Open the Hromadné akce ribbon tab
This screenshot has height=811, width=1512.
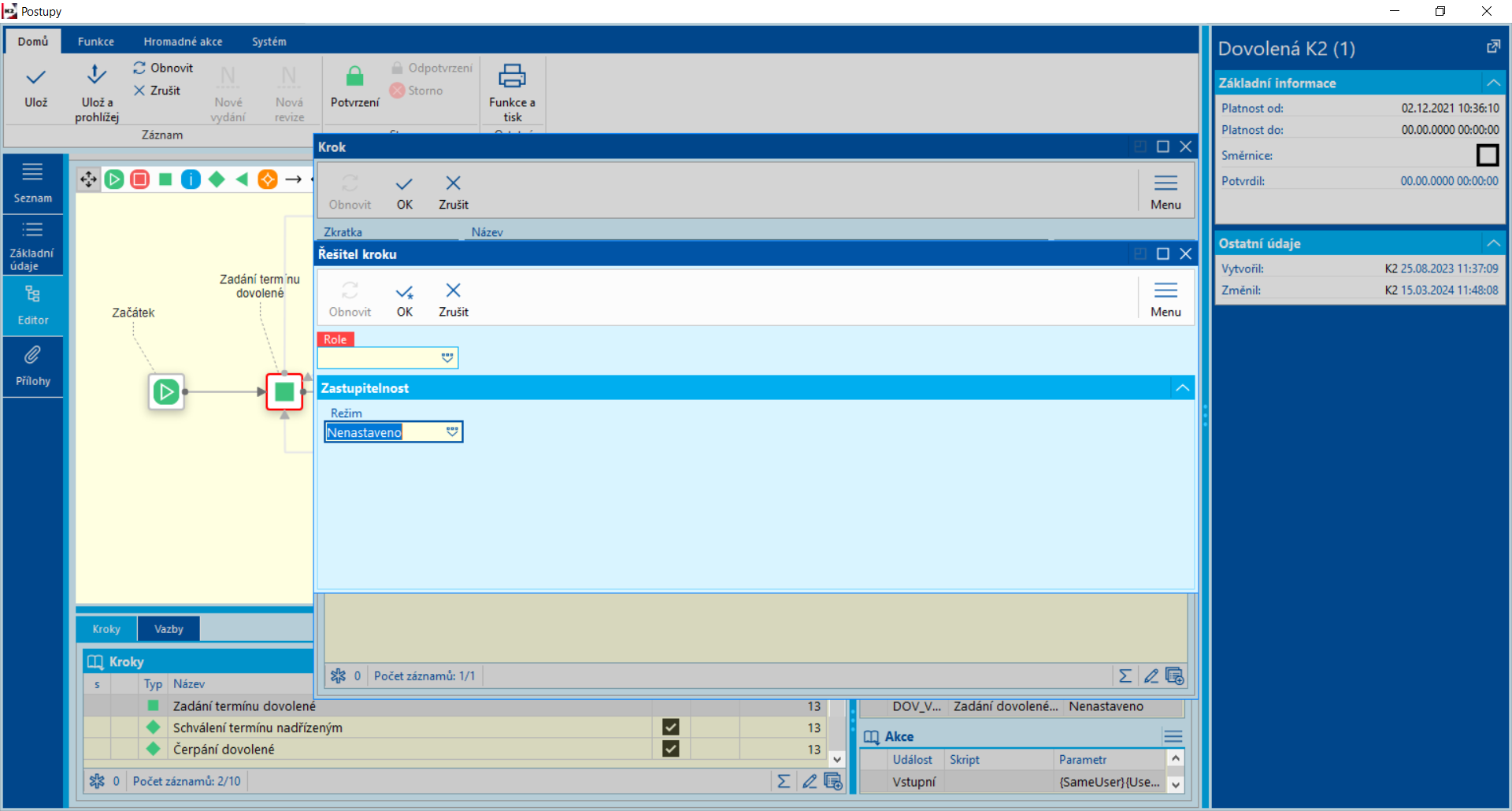(x=183, y=41)
